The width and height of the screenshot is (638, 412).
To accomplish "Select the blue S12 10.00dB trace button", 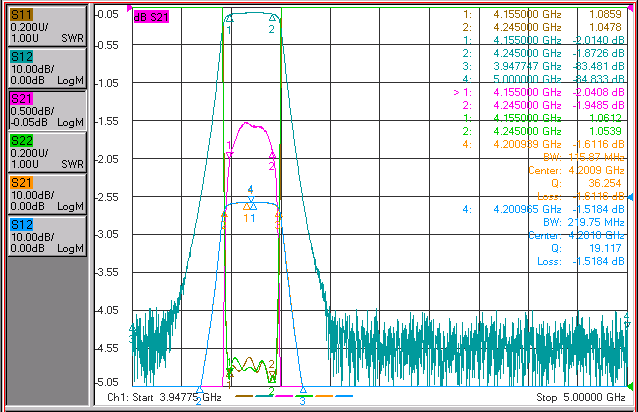I will (47, 236).
